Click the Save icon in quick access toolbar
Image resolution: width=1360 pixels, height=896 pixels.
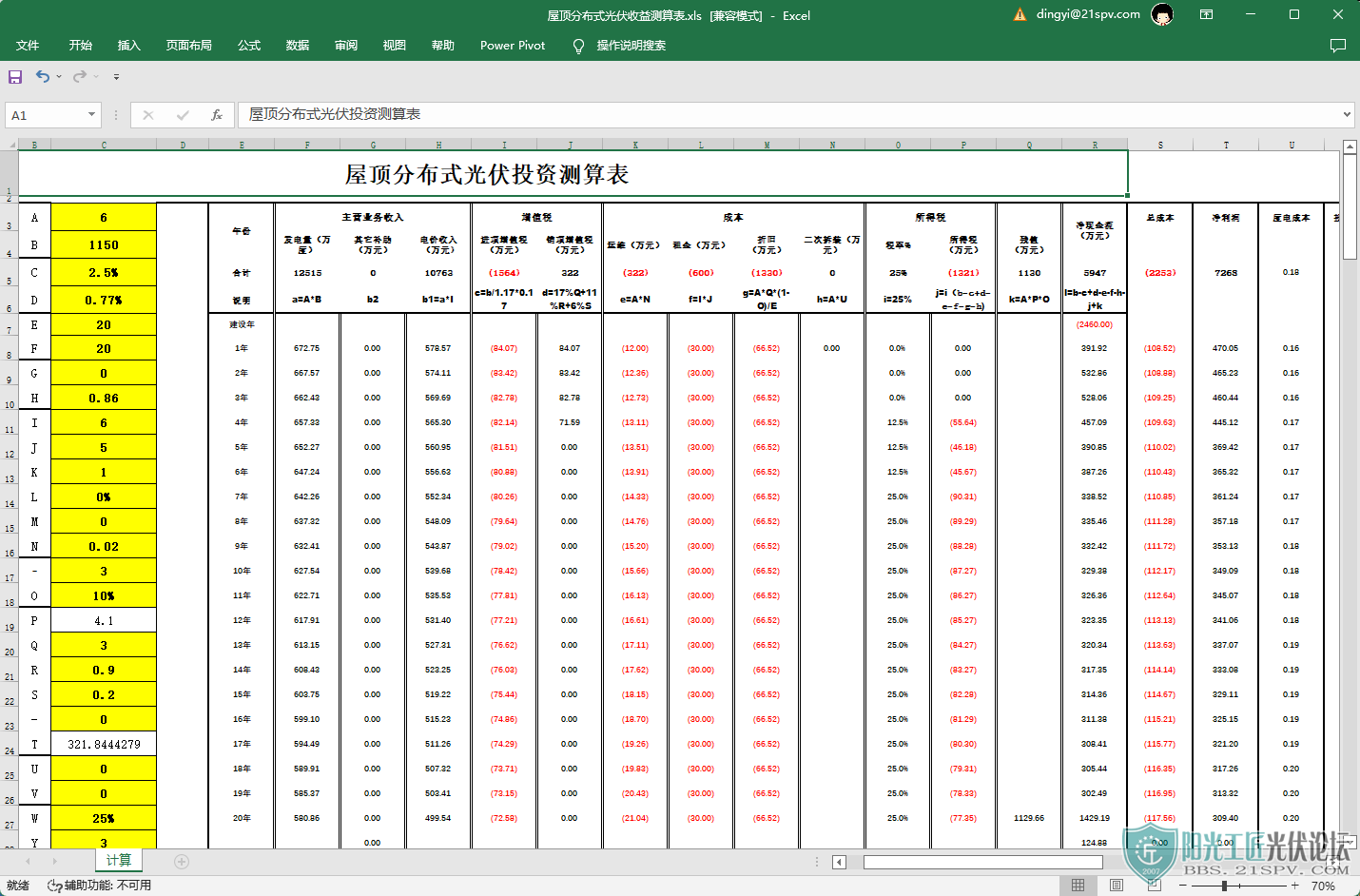tap(15, 76)
